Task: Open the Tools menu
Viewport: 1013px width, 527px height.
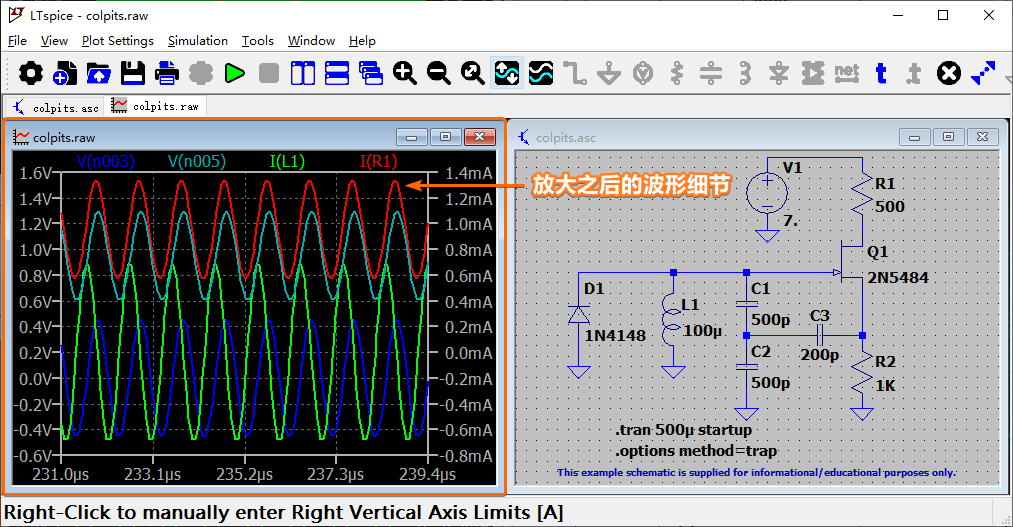Action: click(x=258, y=41)
